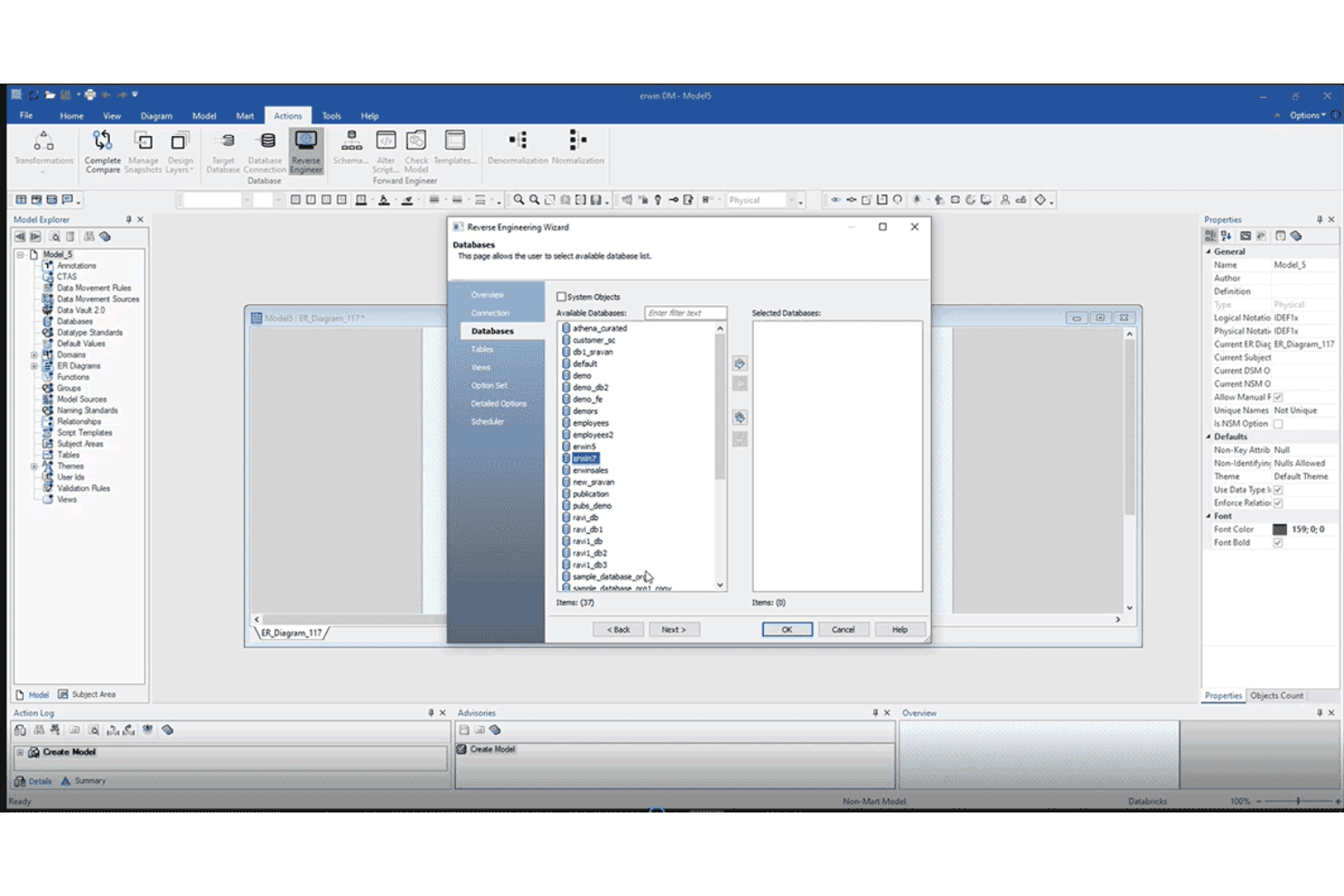Collapse the General properties section
The image size is (1344, 896).
(x=1209, y=251)
